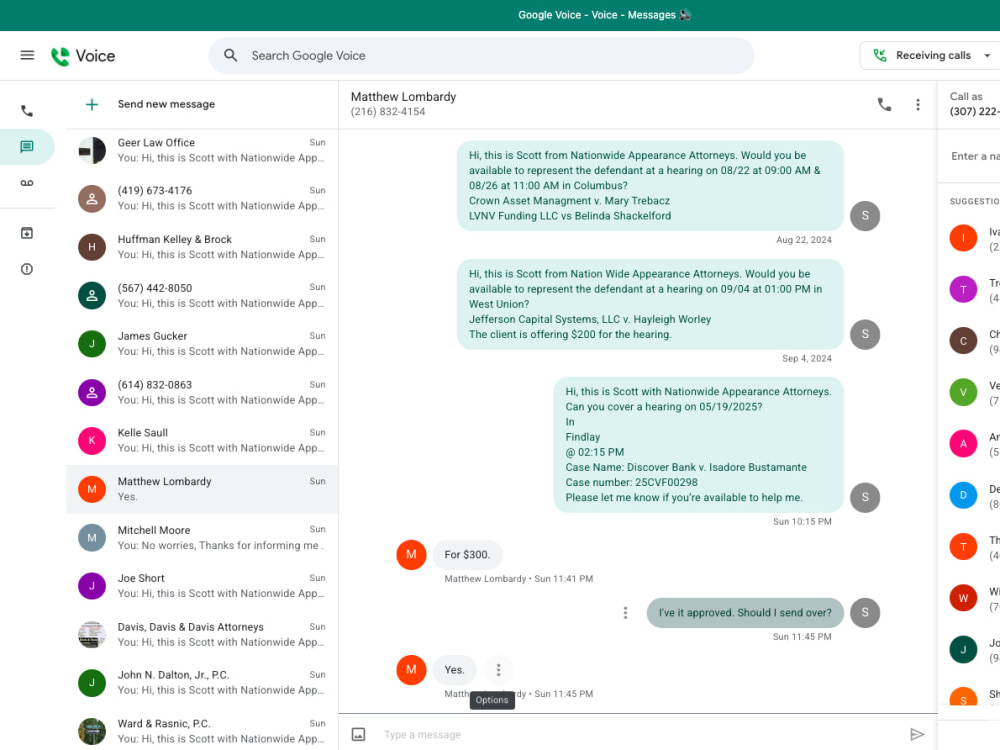Open the Archive section icon

click(27, 233)
